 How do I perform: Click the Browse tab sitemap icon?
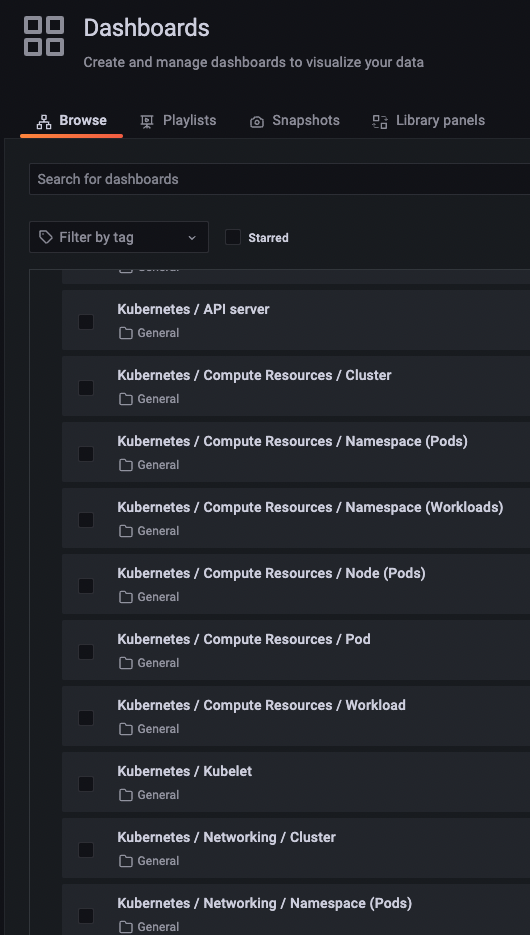click(x=44, y=122)
